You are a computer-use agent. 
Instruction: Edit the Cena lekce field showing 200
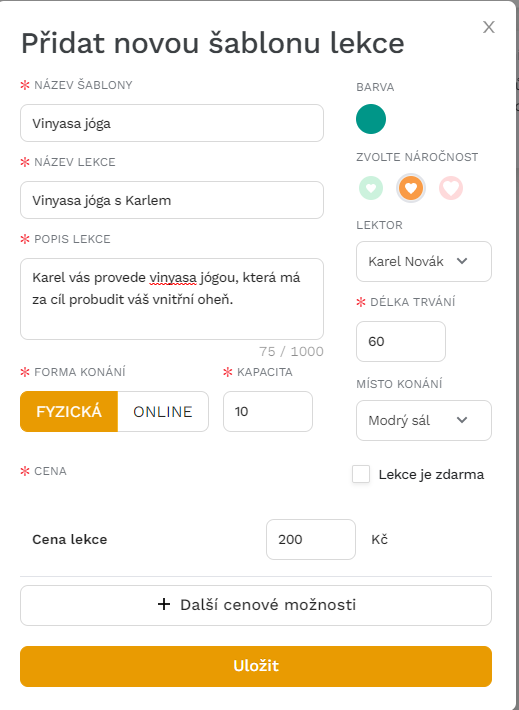pos(311,539)
